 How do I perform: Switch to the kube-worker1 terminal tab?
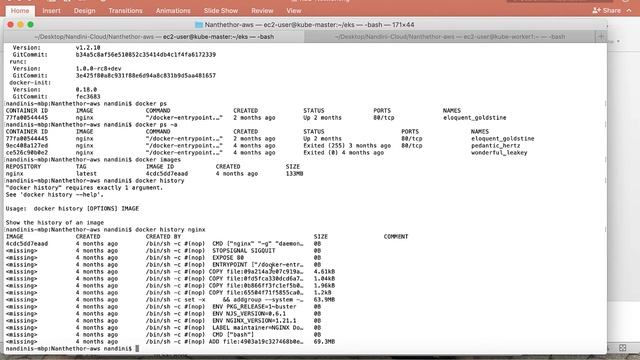[449, 37]
